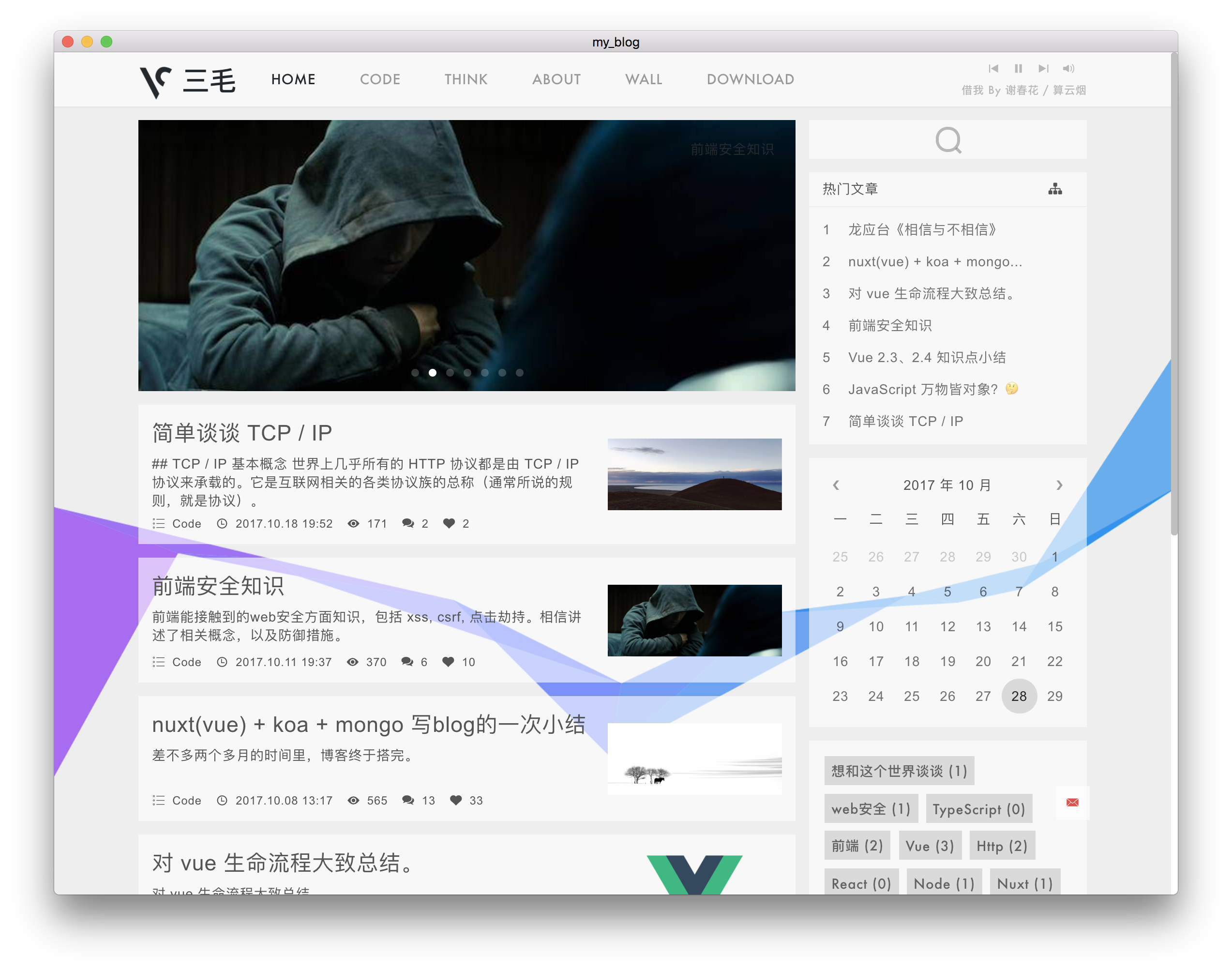Go to previous song track
Viewport: 1232px width, 972px height.
coord(993,68)
